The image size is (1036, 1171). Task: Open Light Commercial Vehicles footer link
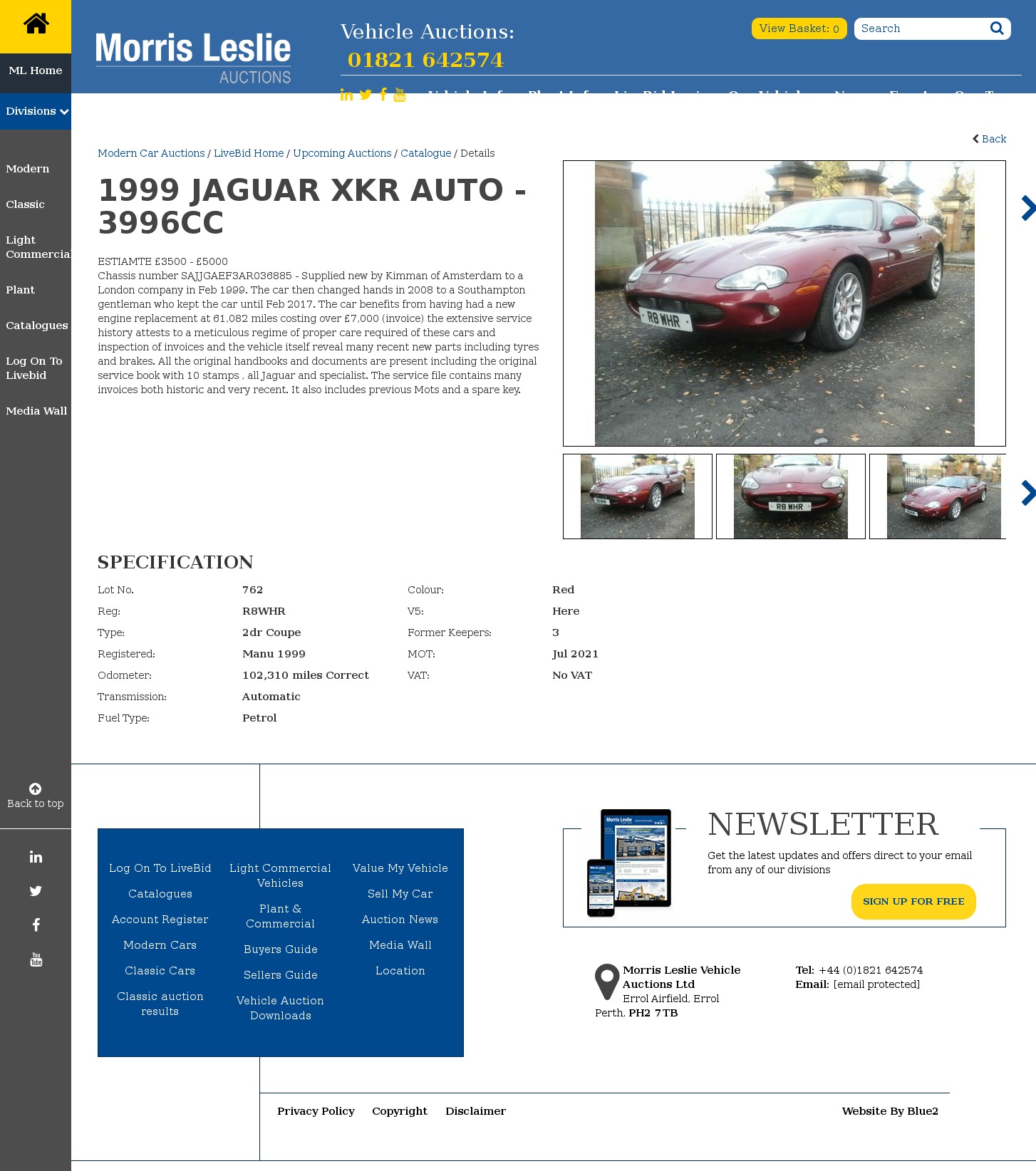click(281, 875)
